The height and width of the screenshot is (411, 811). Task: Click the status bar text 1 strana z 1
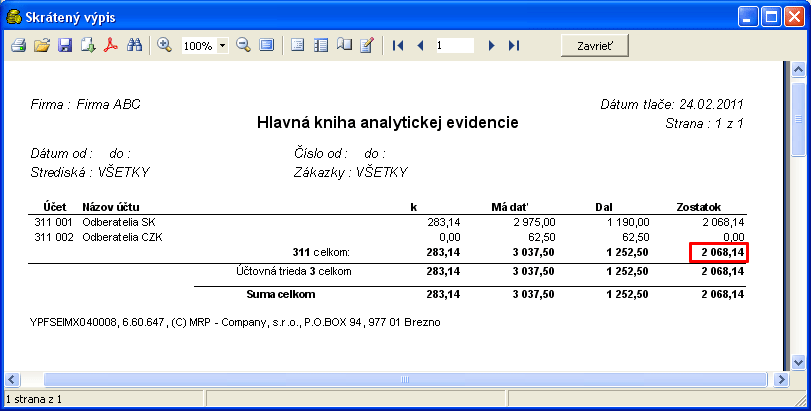34,399
